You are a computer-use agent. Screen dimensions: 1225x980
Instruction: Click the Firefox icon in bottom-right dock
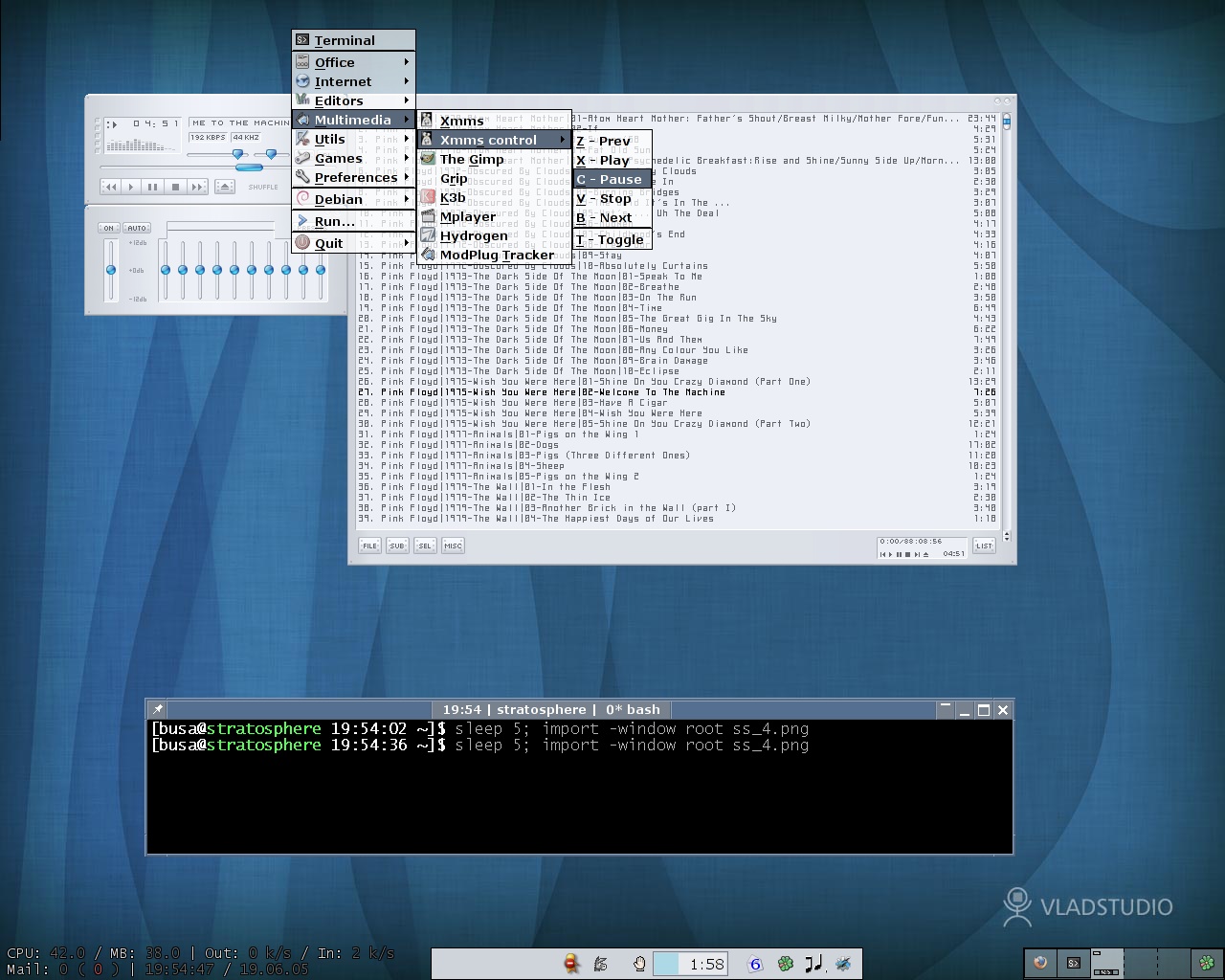(x=1040, y=963)
